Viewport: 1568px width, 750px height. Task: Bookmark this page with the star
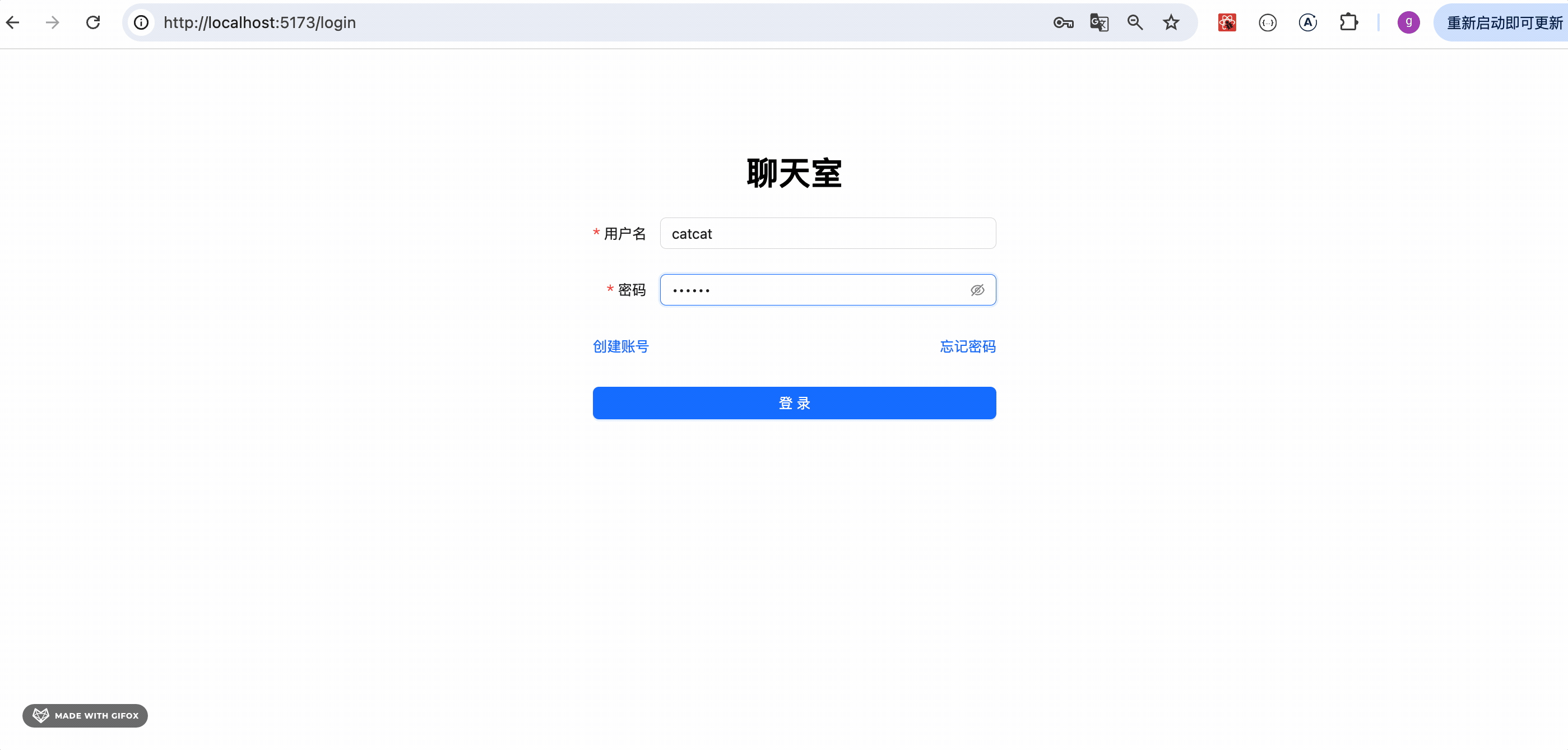pyautogui.click(x=1171, y=22)
